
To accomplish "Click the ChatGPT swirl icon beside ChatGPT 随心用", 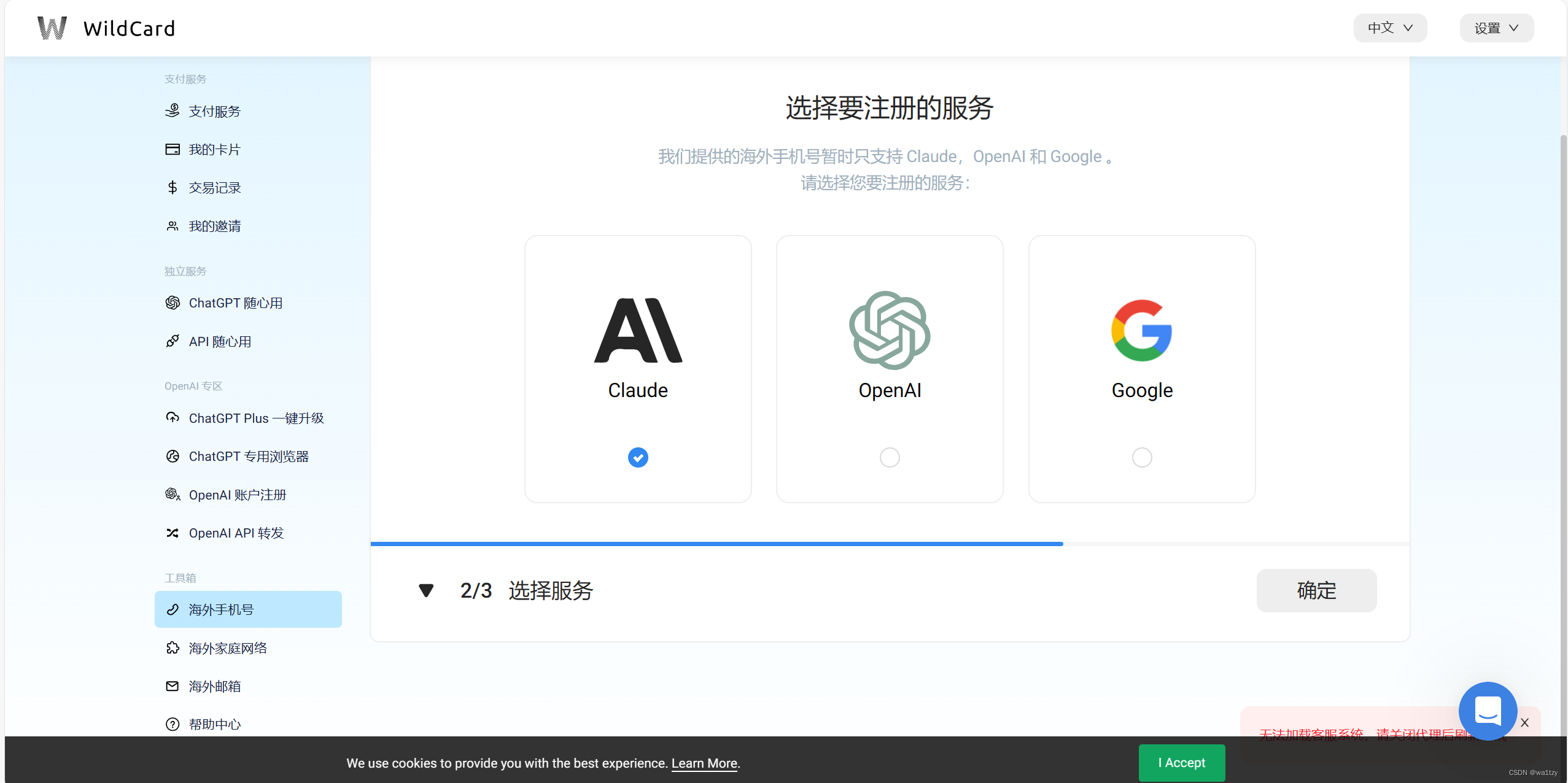I will (x=173, y=303).
